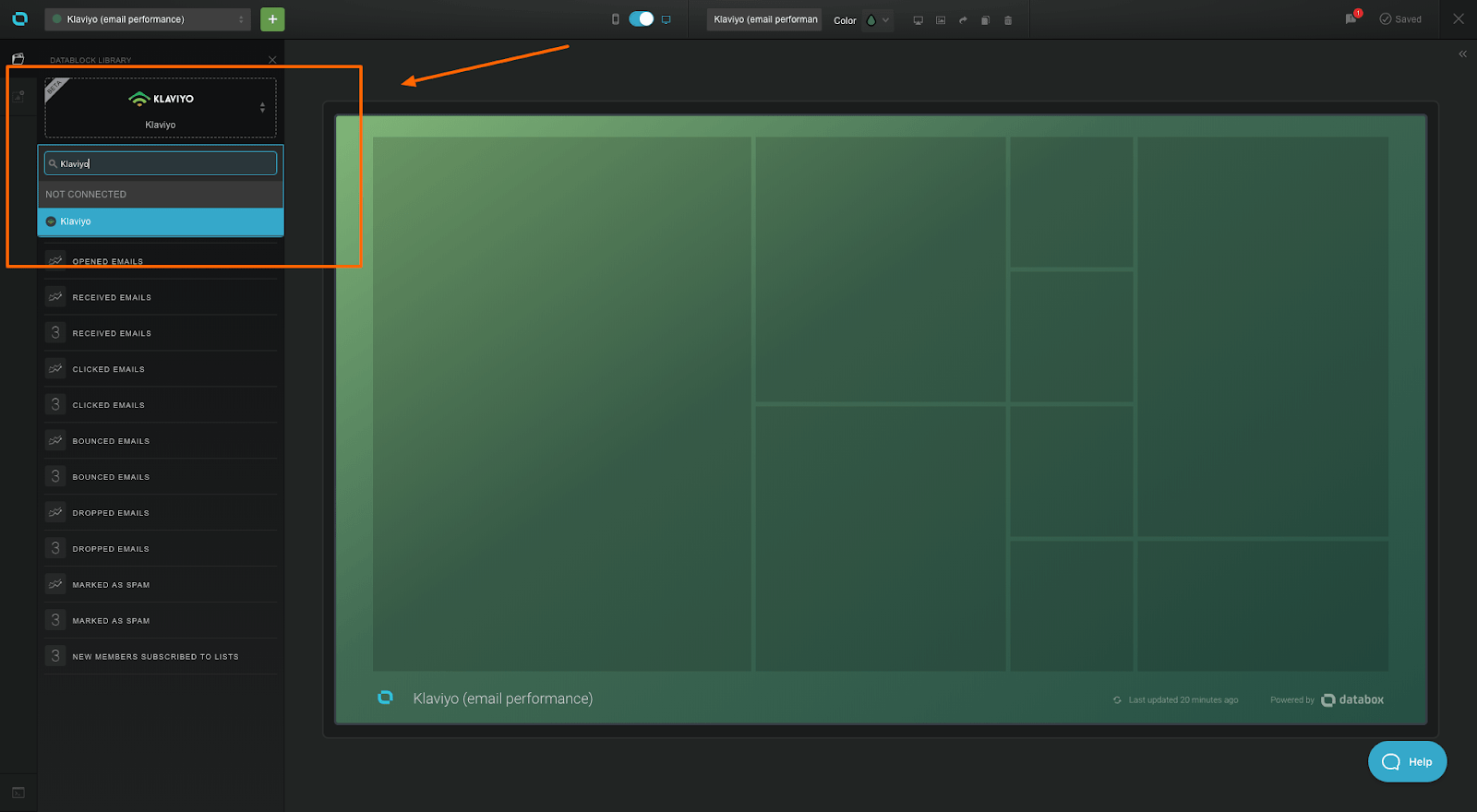Select the Received Emails line chart datablock
Image resolution: width=1477 pixels, height=812 pixels.
[161, 297]
